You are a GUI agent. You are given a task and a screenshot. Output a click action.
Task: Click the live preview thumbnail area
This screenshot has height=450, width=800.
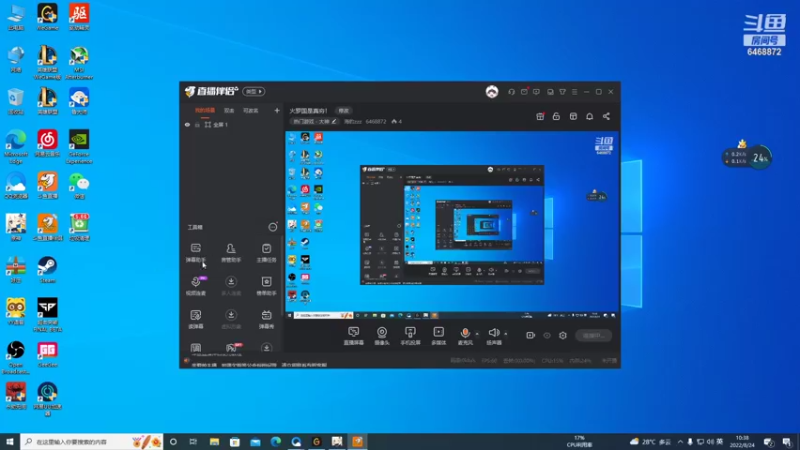[x=452, y=224]
